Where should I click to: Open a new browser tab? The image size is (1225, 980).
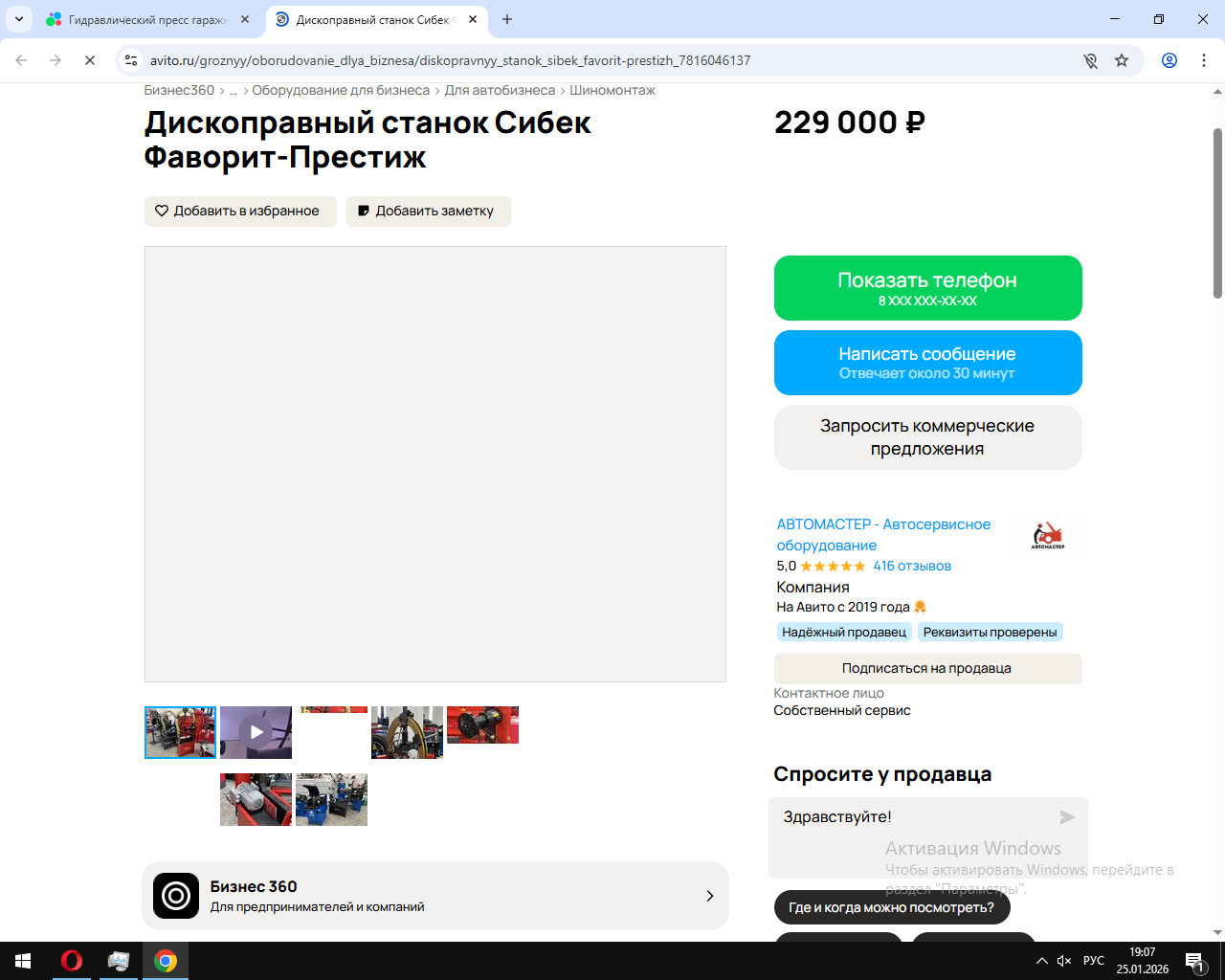[507, 19]
